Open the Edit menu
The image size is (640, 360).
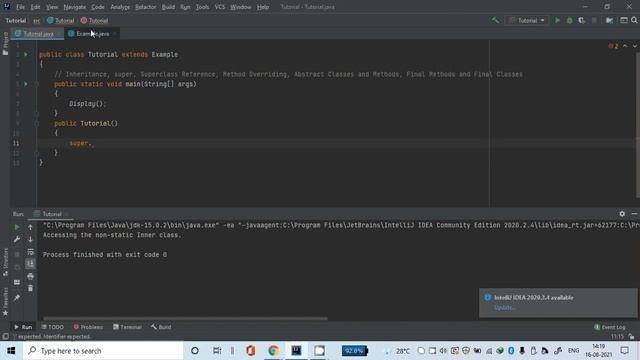coord(36,7)
